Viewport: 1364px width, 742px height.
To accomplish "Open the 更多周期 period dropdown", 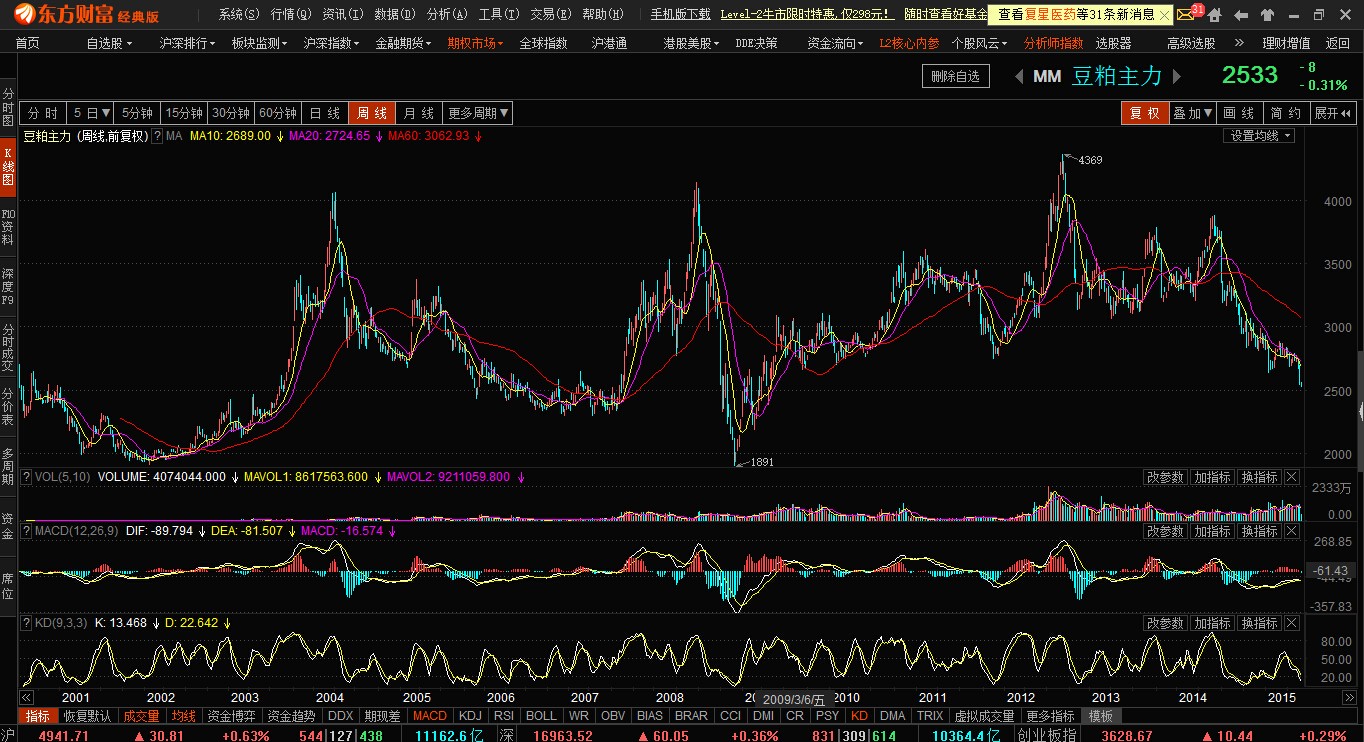I will pos(478,113).
